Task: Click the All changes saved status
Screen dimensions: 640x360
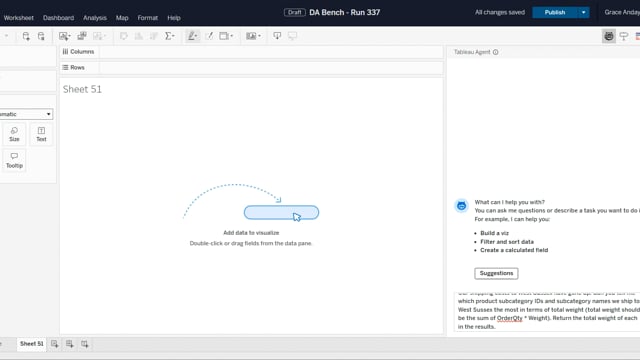Action: point(500,13)
